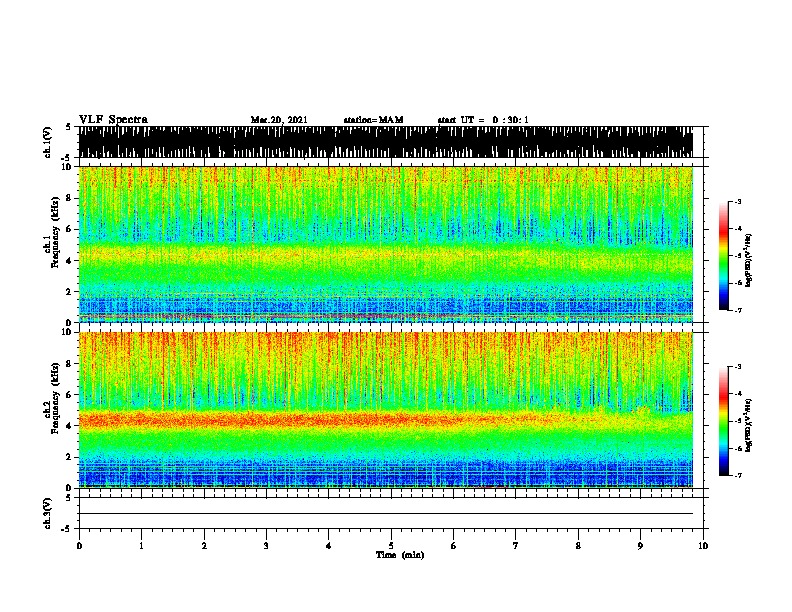
Task: Click the flat line in ch.3 panel
Action: click(386, 514)
